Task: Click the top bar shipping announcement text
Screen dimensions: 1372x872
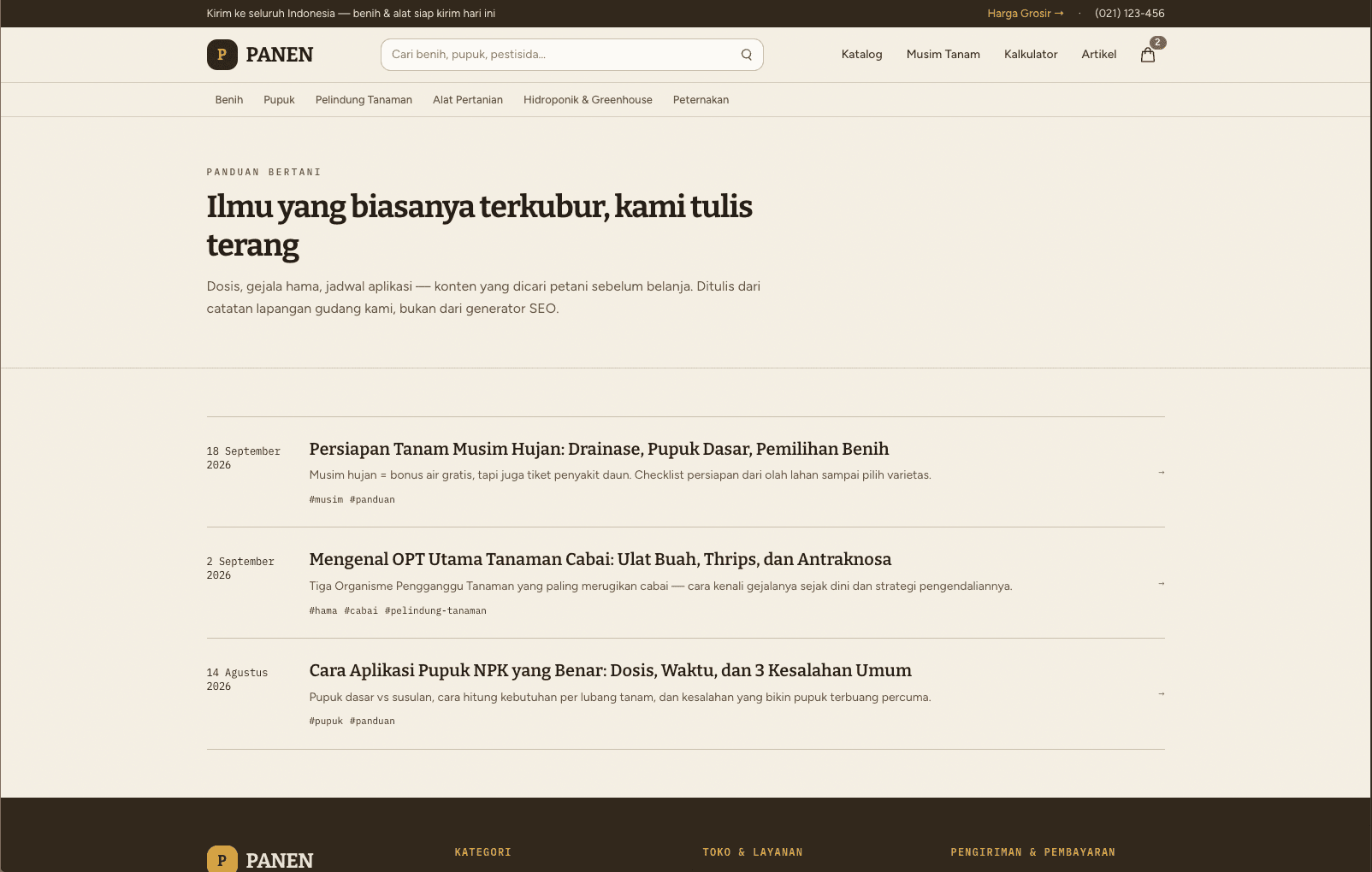Action: (351, 14)
